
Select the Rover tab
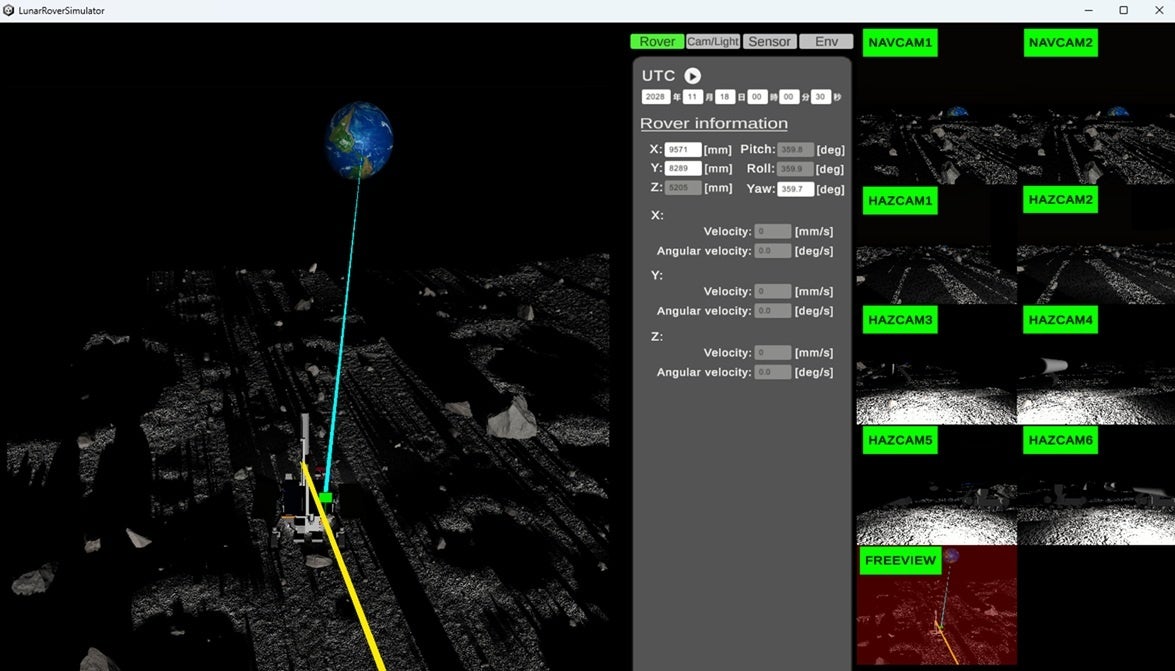[657, 42]
